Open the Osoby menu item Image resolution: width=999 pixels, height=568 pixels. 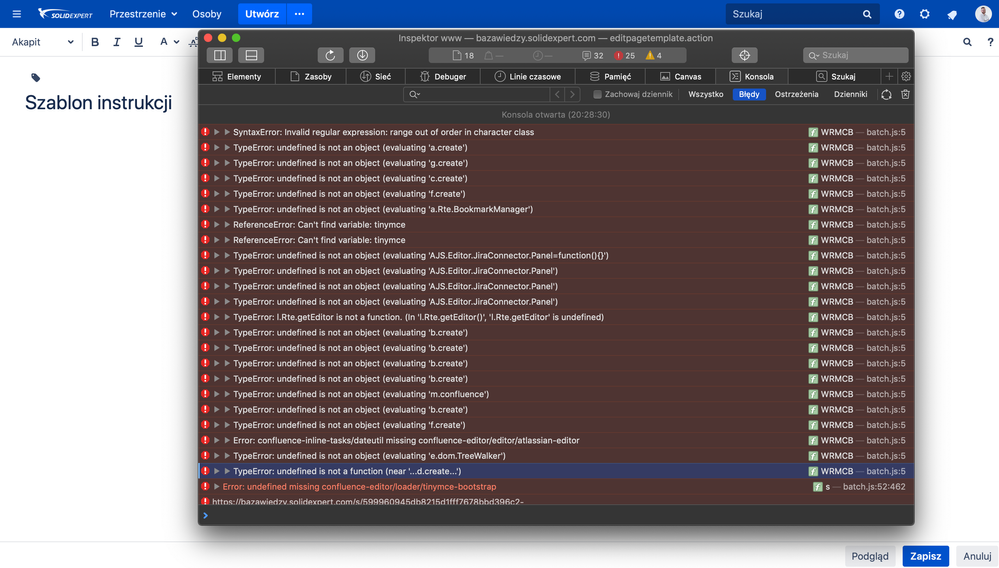pos(206,13)
